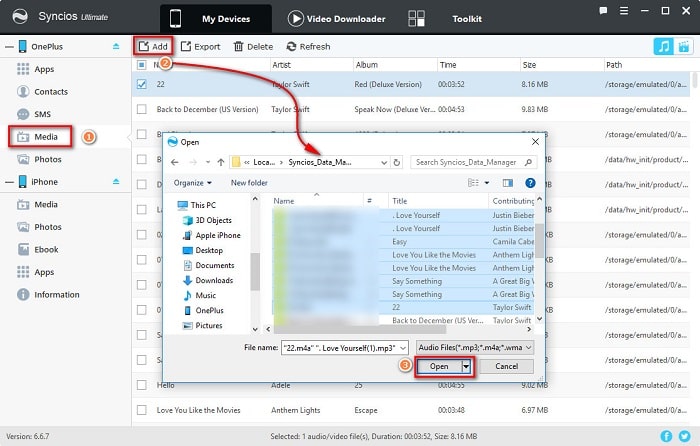The image size is (700, 446).
Task: Collapse the OnePlus device tree
Action: pos(6,47)
